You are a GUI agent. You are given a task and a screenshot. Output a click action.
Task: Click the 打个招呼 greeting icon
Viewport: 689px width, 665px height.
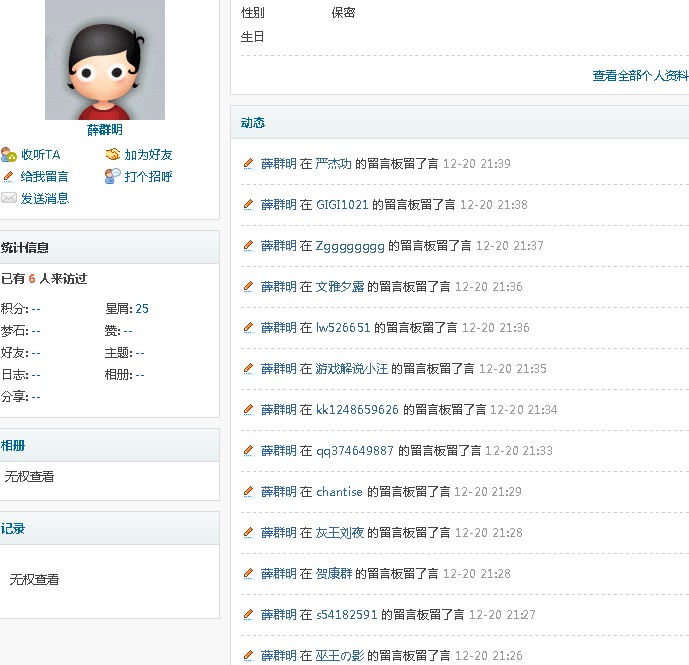tap(112, 176)
